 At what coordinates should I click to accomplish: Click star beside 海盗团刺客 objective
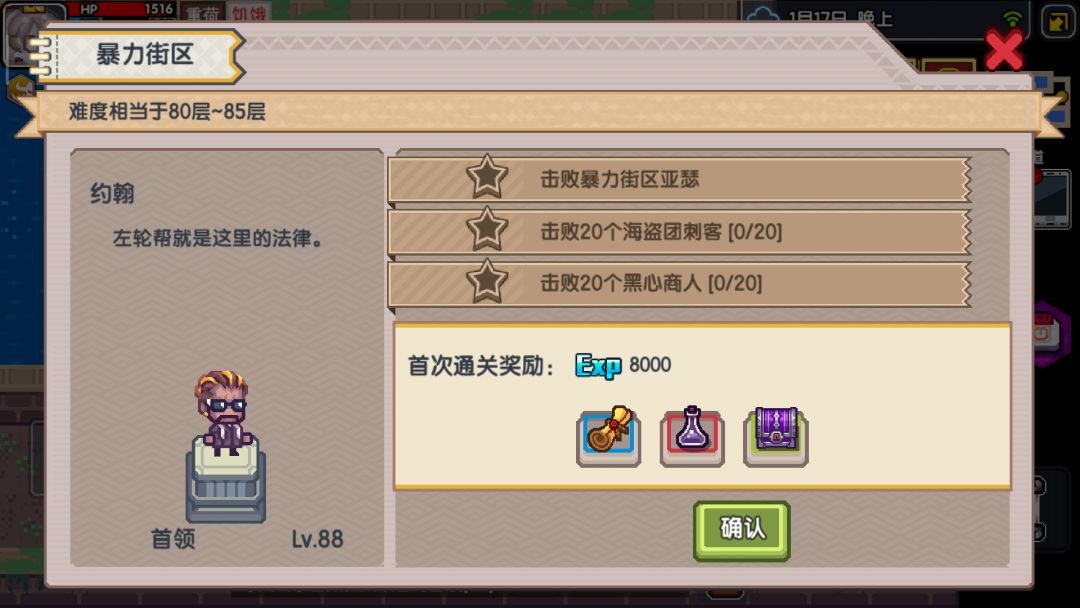point(487,230)
